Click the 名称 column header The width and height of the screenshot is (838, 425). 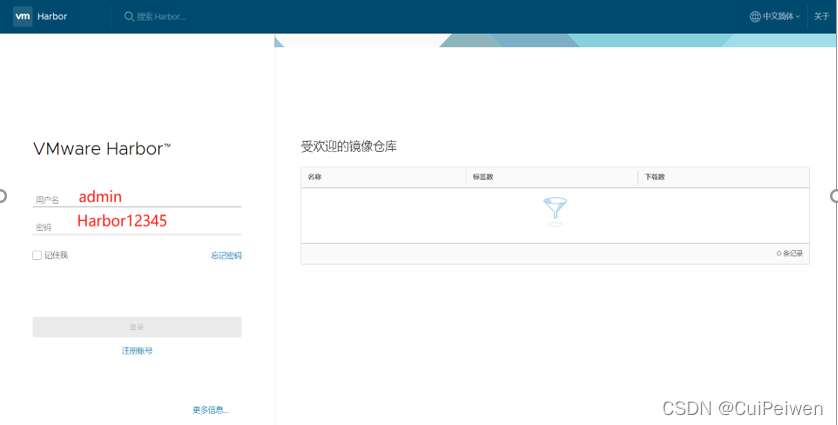click(x=315, y=177)
